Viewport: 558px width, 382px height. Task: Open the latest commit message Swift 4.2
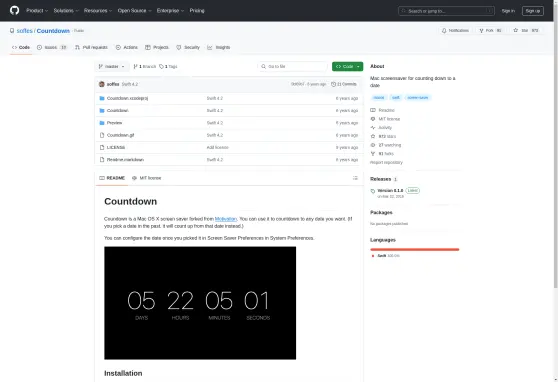pos(130,84)
